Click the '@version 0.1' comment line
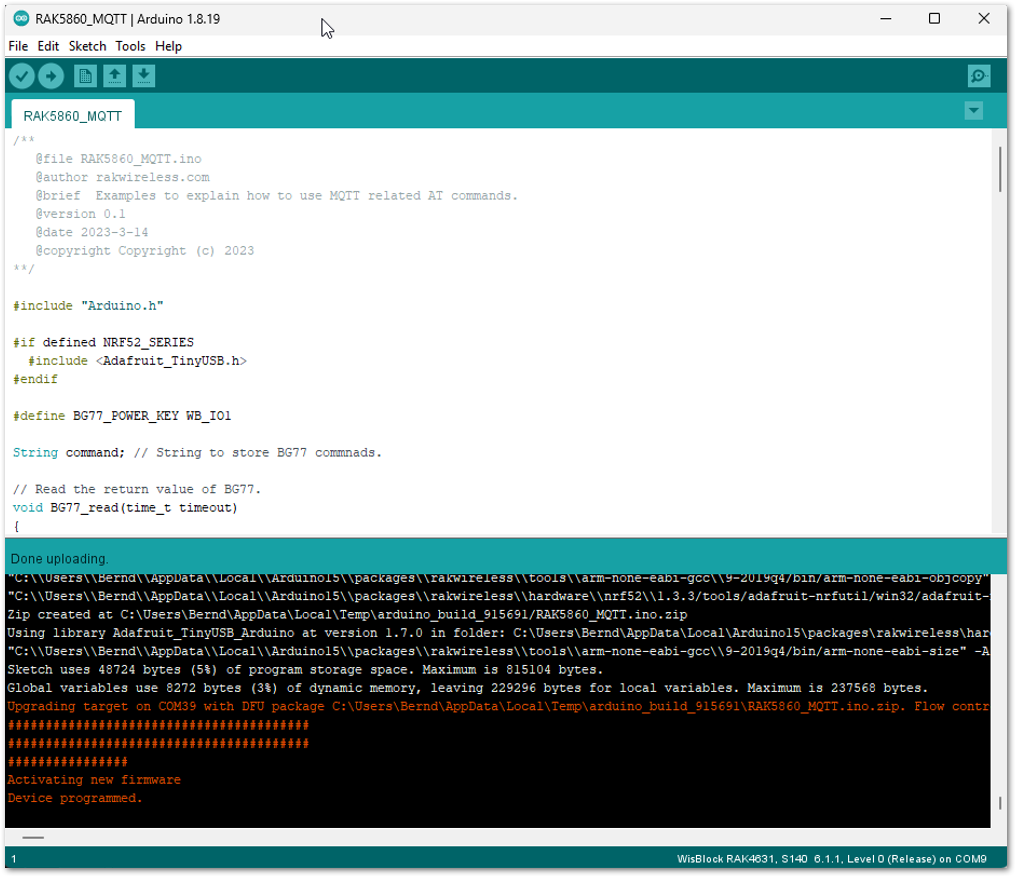Image resolution: width=1016 pixels, height=877 pixels. coord(80,214)
